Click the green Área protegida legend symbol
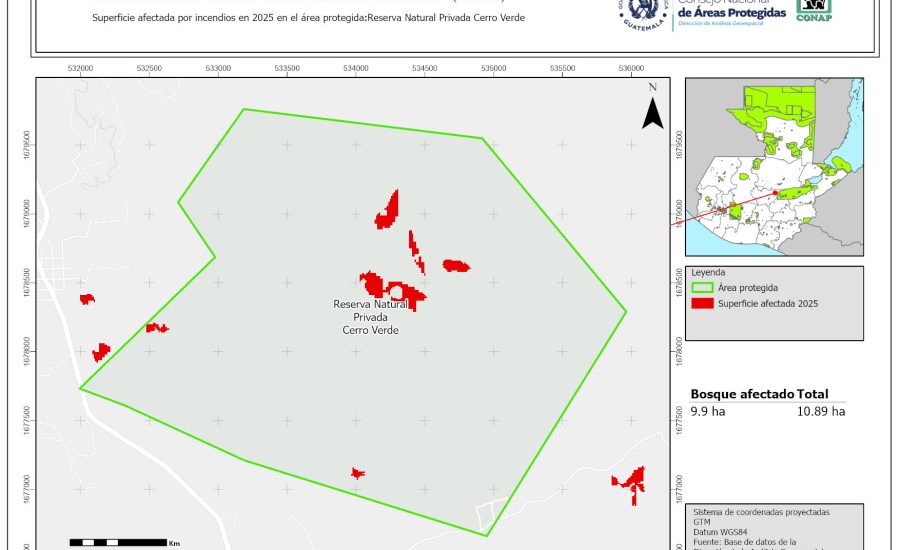900x550 pixels. [x=701, y=287]
